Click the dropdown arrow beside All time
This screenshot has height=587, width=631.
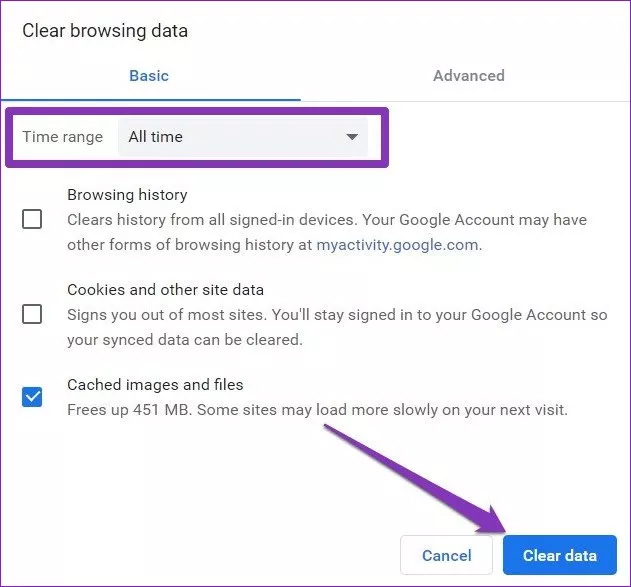click(352, 137)
